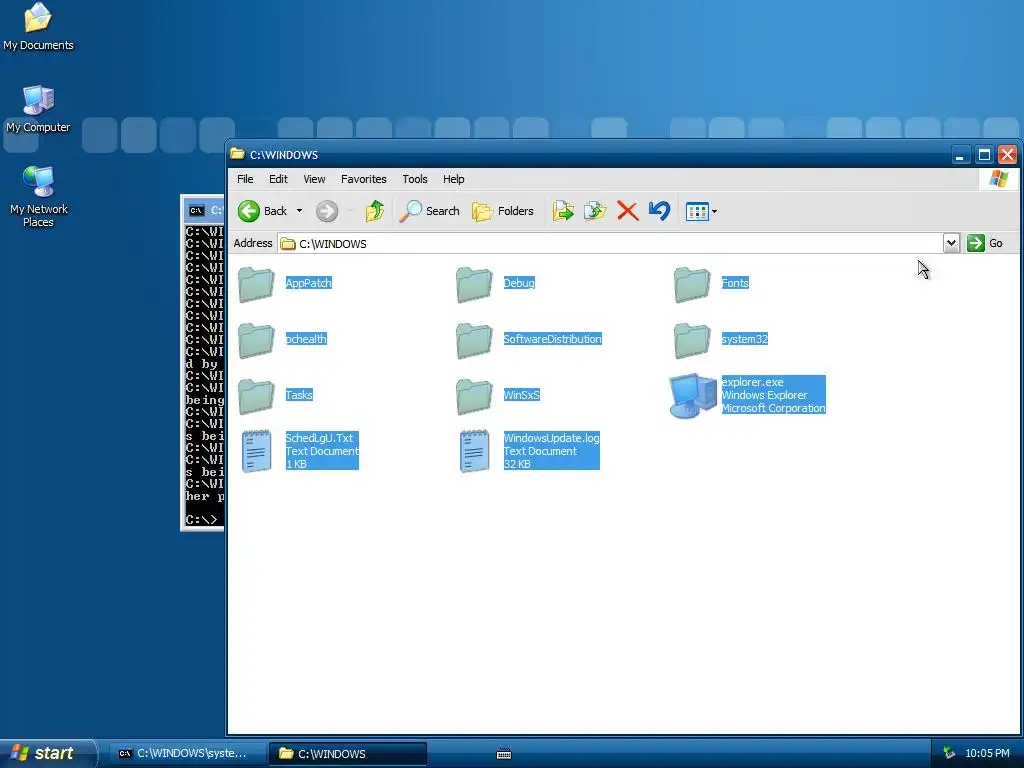Open My Computer desktop icon
The width and height of the screenshot is (1024, 768).
38,108
